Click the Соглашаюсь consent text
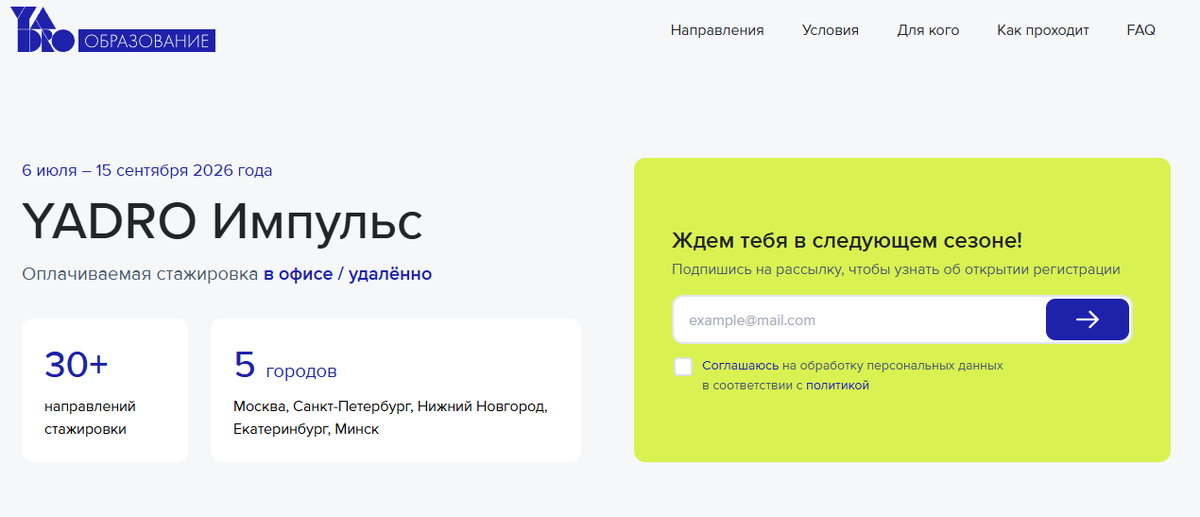The image size is (1200, 517). pyautogui.click(x=740, y=365)
